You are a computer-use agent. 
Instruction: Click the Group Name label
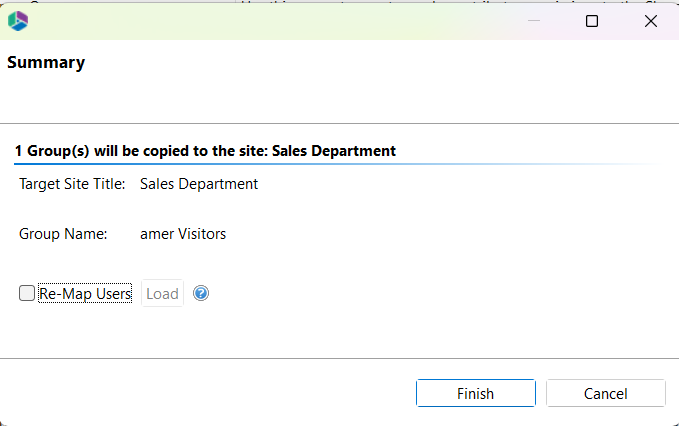pos(63,234)
